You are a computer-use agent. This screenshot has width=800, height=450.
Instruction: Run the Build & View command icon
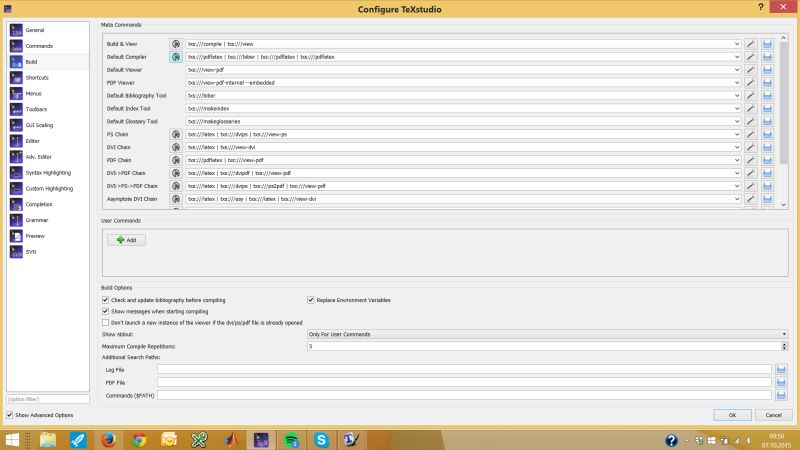coord(176,44)
